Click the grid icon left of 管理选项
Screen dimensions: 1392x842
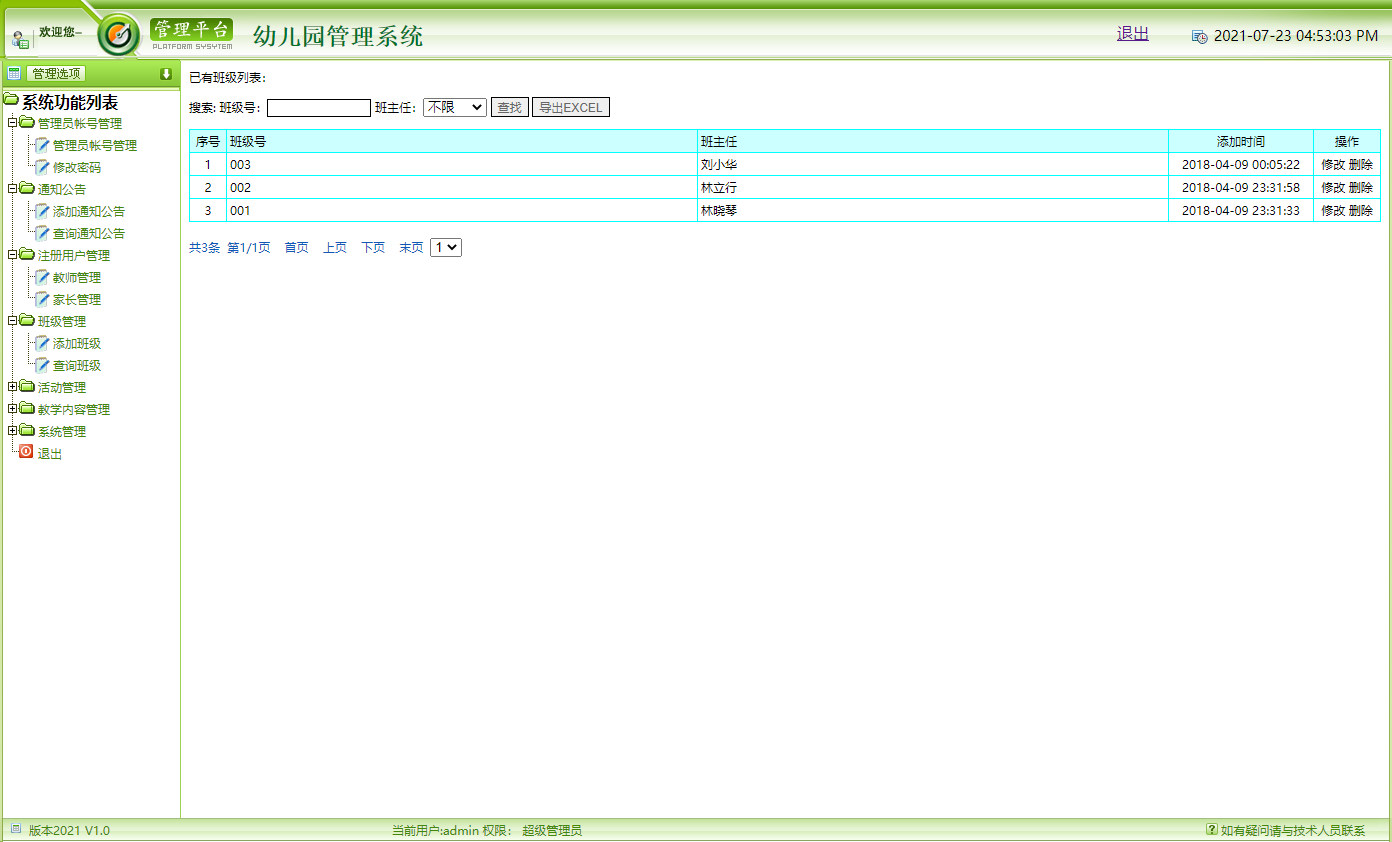[13, 72]
